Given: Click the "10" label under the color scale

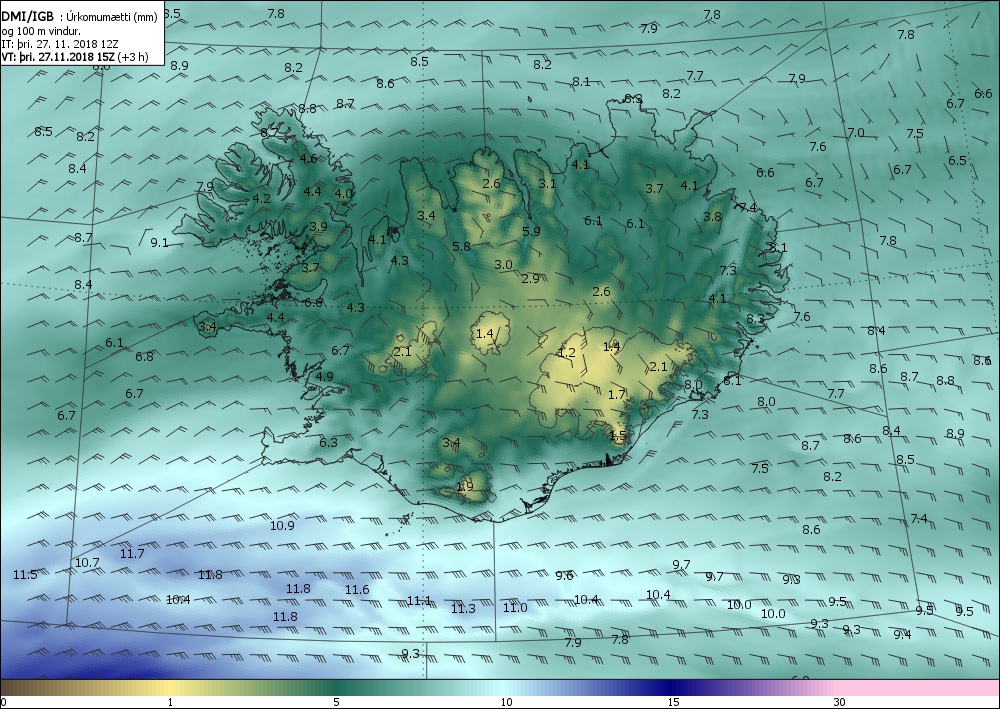Looking at the screenshot, I should click(x=506, y=703).
